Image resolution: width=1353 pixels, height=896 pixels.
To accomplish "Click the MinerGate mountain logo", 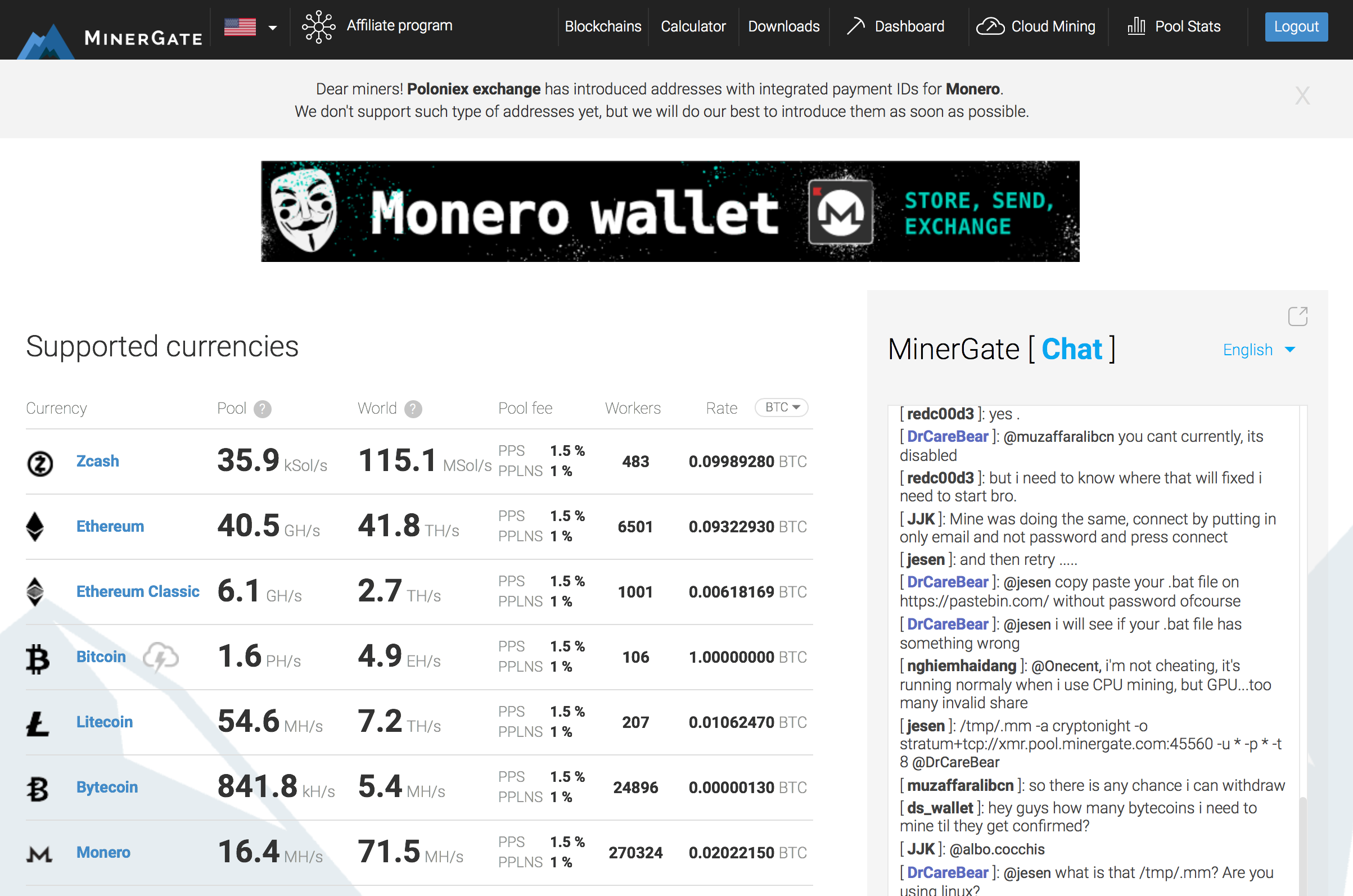I will pos(46,41).
